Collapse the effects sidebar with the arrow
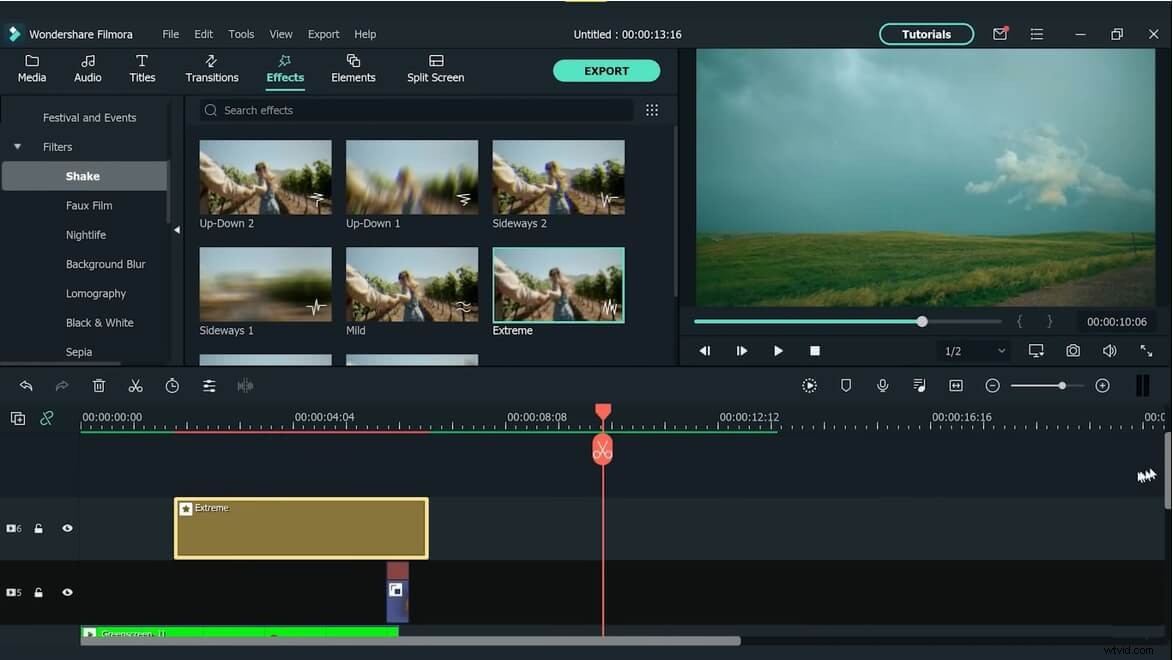The image size is (1173, 660). [177, 230]
